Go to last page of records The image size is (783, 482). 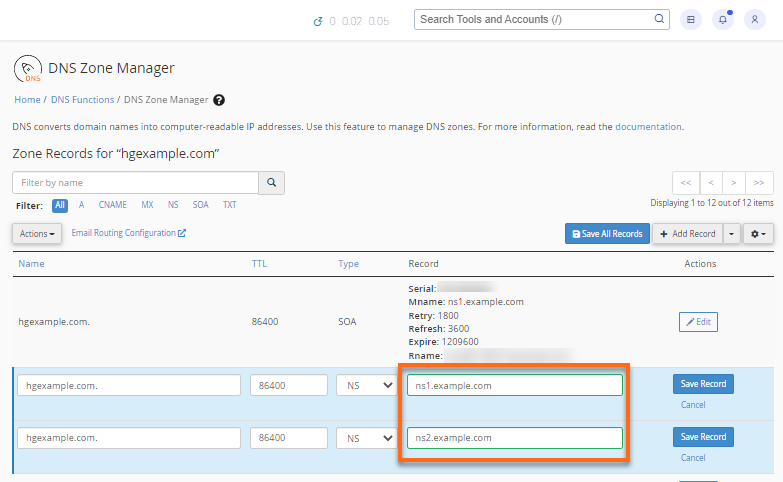pyautogui.click(x=759, y=183)
